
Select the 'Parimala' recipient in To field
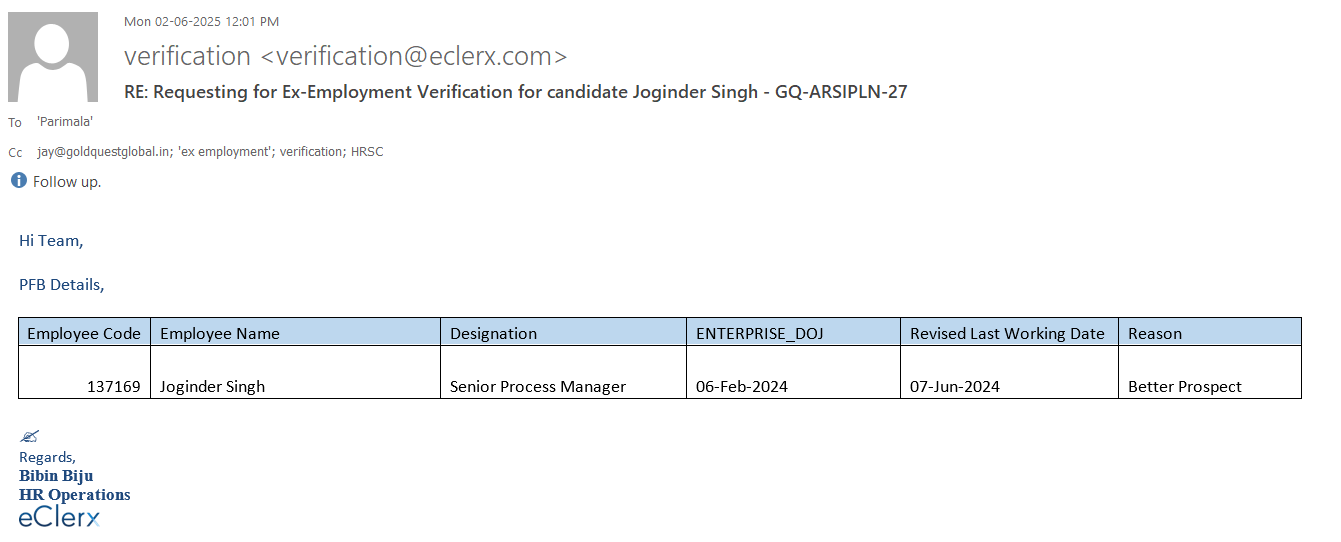coord(65,122)
